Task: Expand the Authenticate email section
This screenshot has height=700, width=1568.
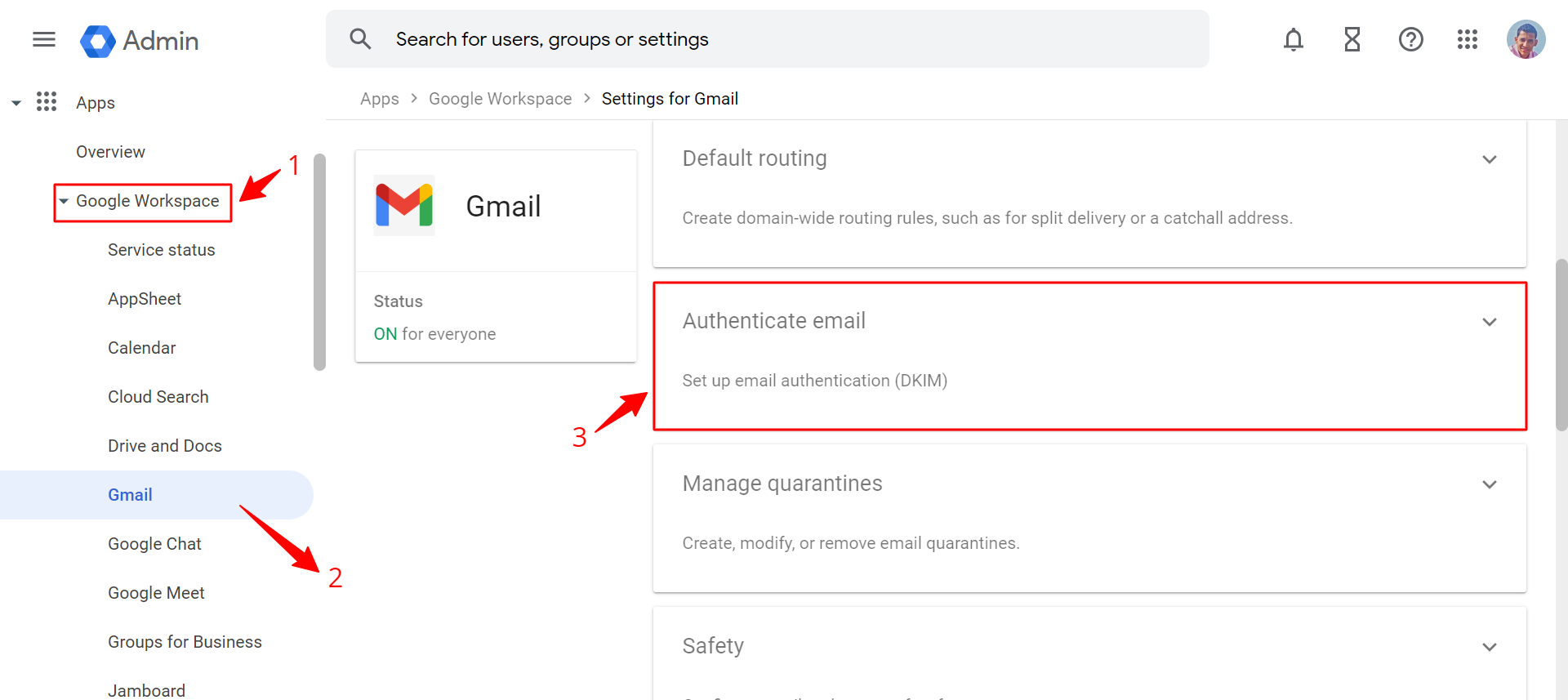Action: tap(1489, 322)
